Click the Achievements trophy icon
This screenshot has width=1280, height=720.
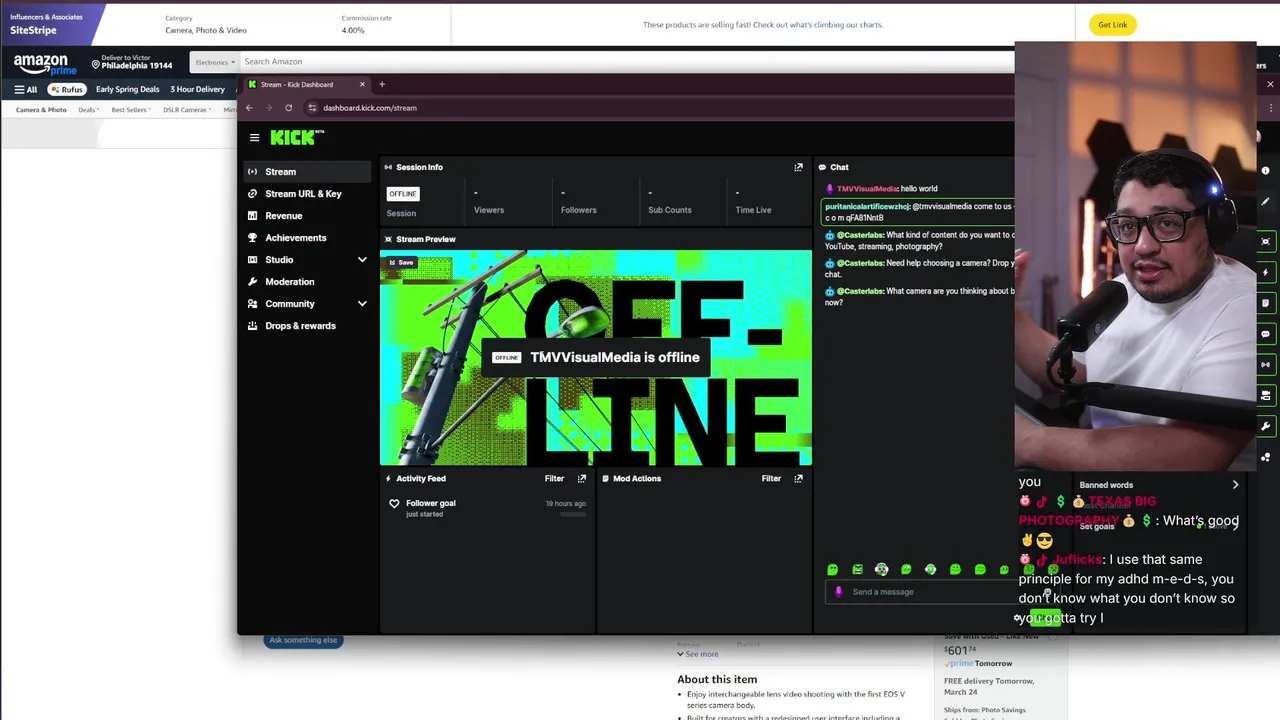pos(252,238)
